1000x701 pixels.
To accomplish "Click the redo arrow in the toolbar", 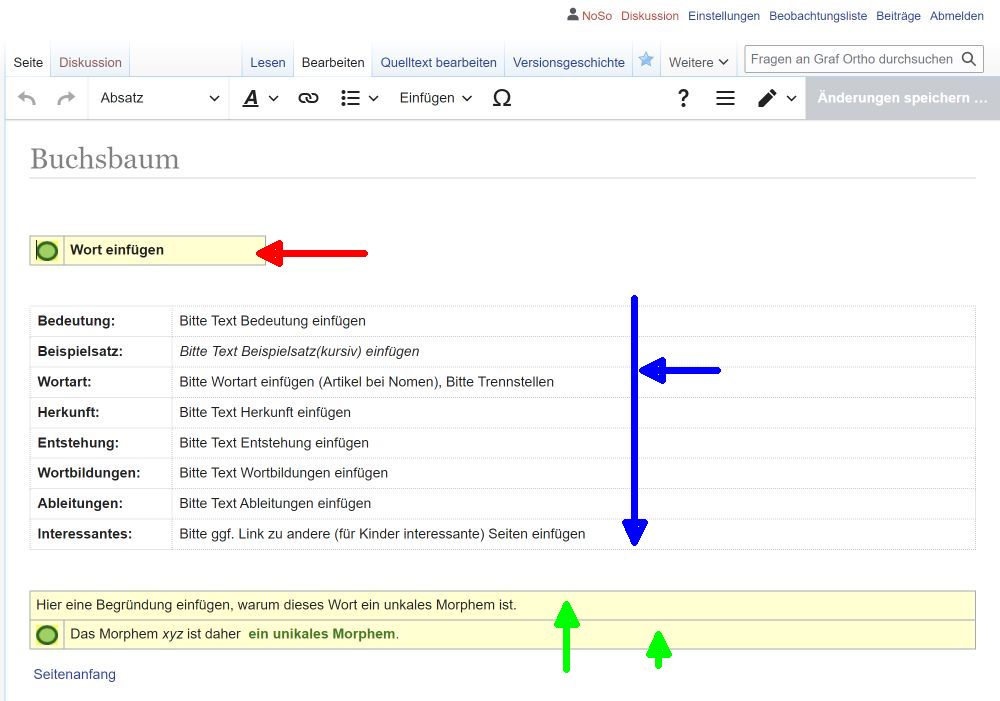I will click(66, 98).
